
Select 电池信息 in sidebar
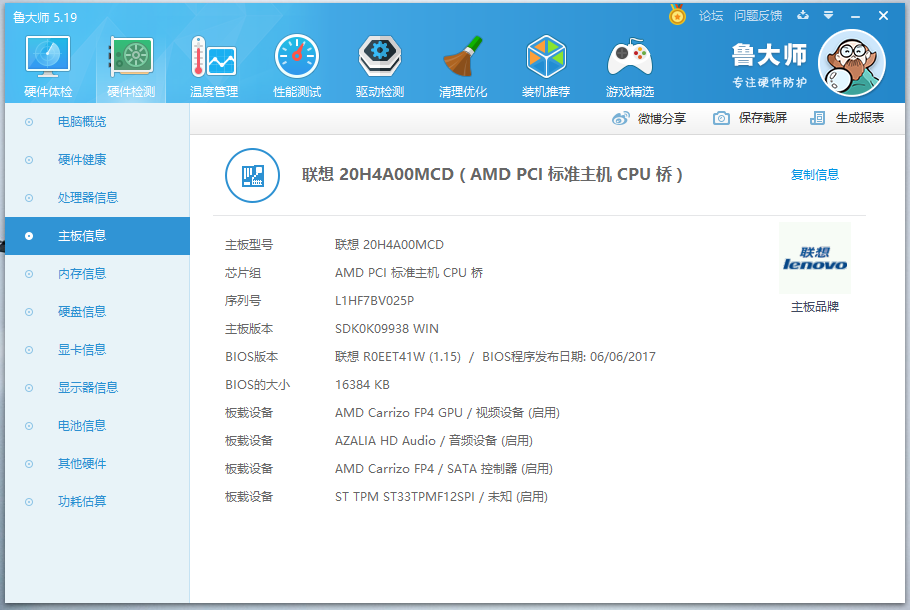(x=98, y=426)
